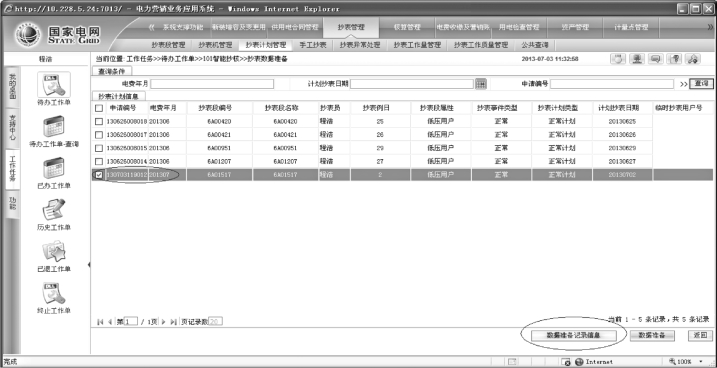Screen dimensions: 717x368
Task: Click the 数据准备记录信息 button
Action: pyautogui.click(x=574, y=335)
